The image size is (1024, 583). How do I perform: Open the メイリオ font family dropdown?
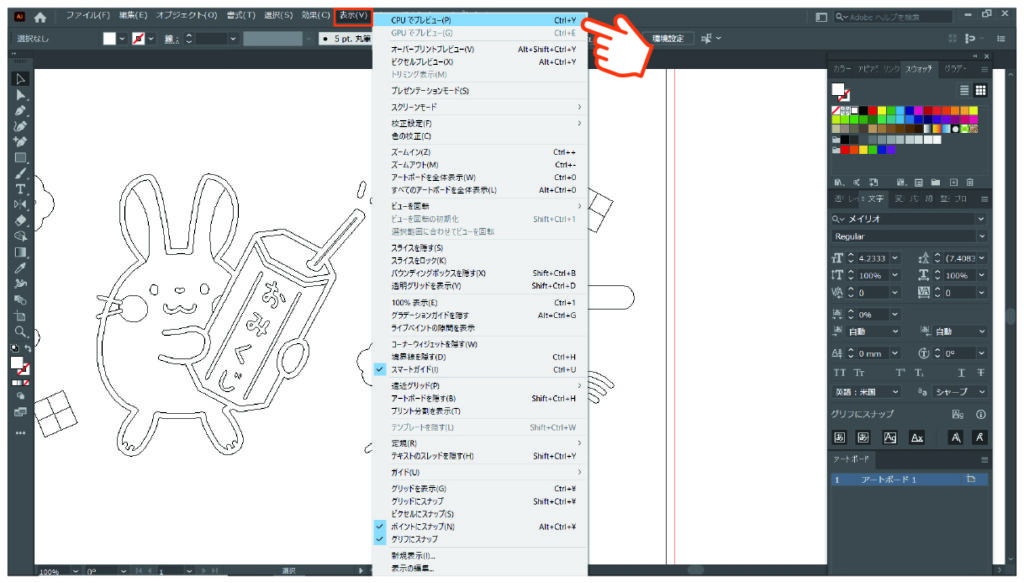(981, 219)
